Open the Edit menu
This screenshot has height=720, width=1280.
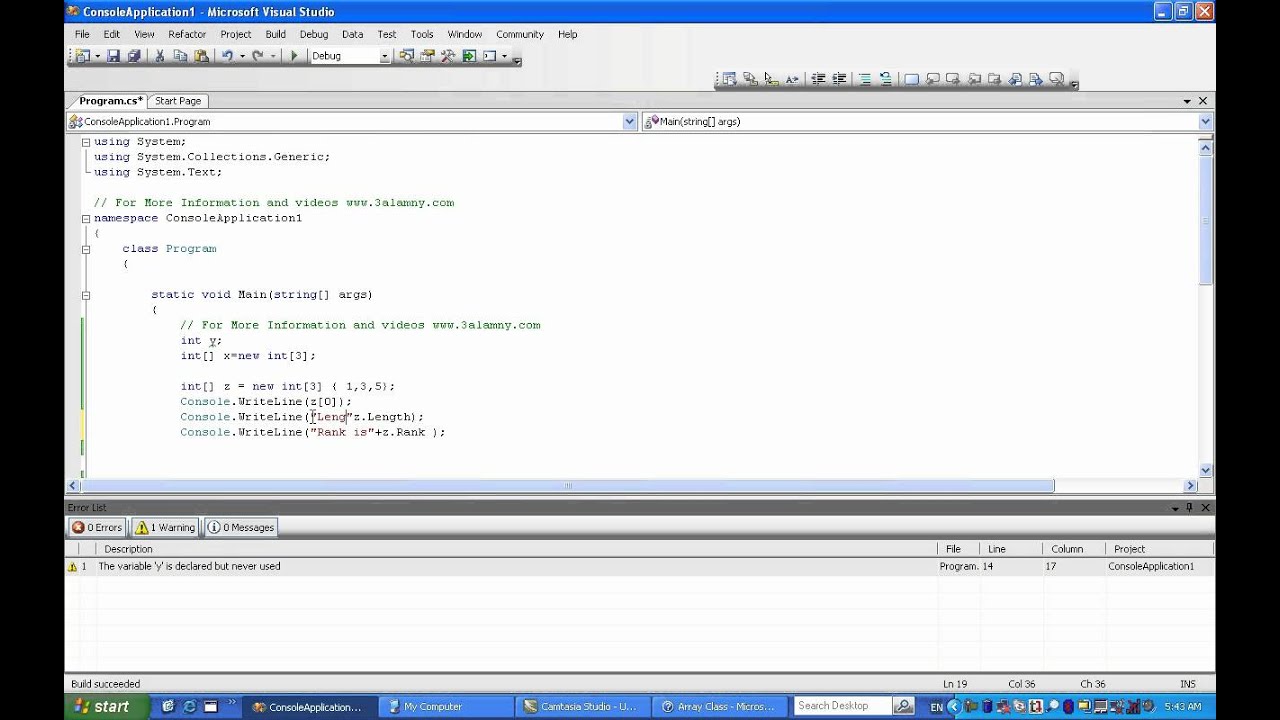pyautogui.click(x=111, y=34)
